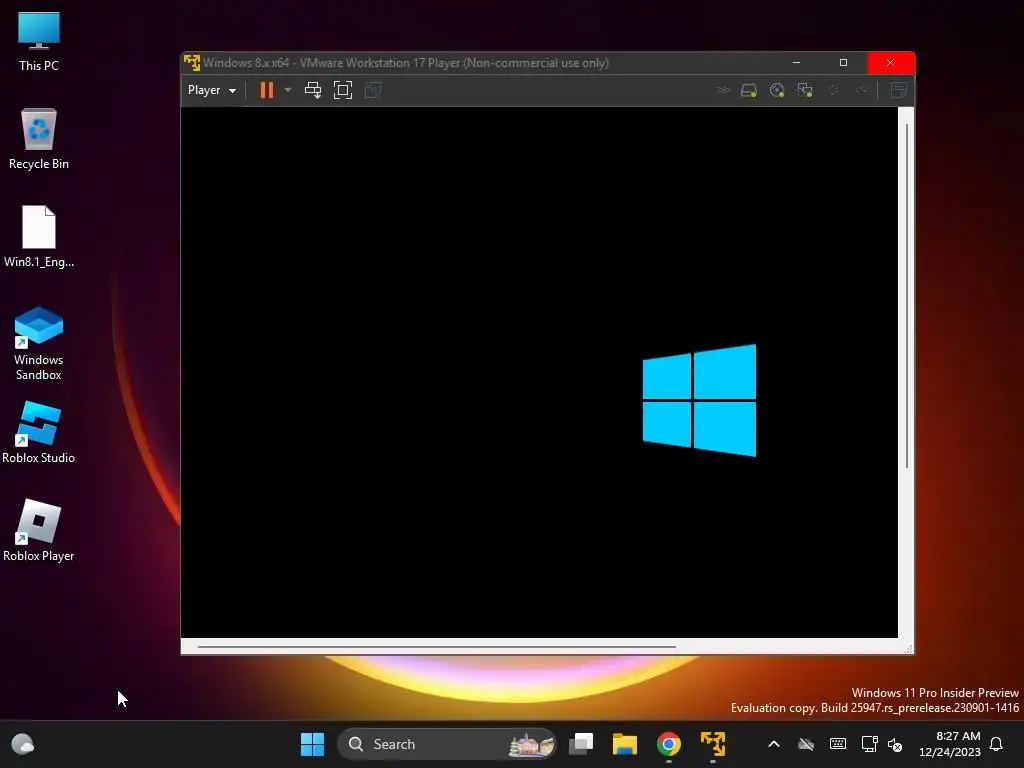Open touch keyboard tray icon
1024x768 pixels.
point(838,744)
